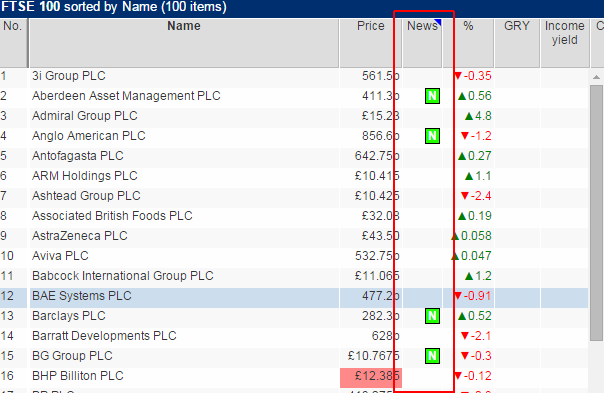Click BAE Systems change -0.91

473,296
